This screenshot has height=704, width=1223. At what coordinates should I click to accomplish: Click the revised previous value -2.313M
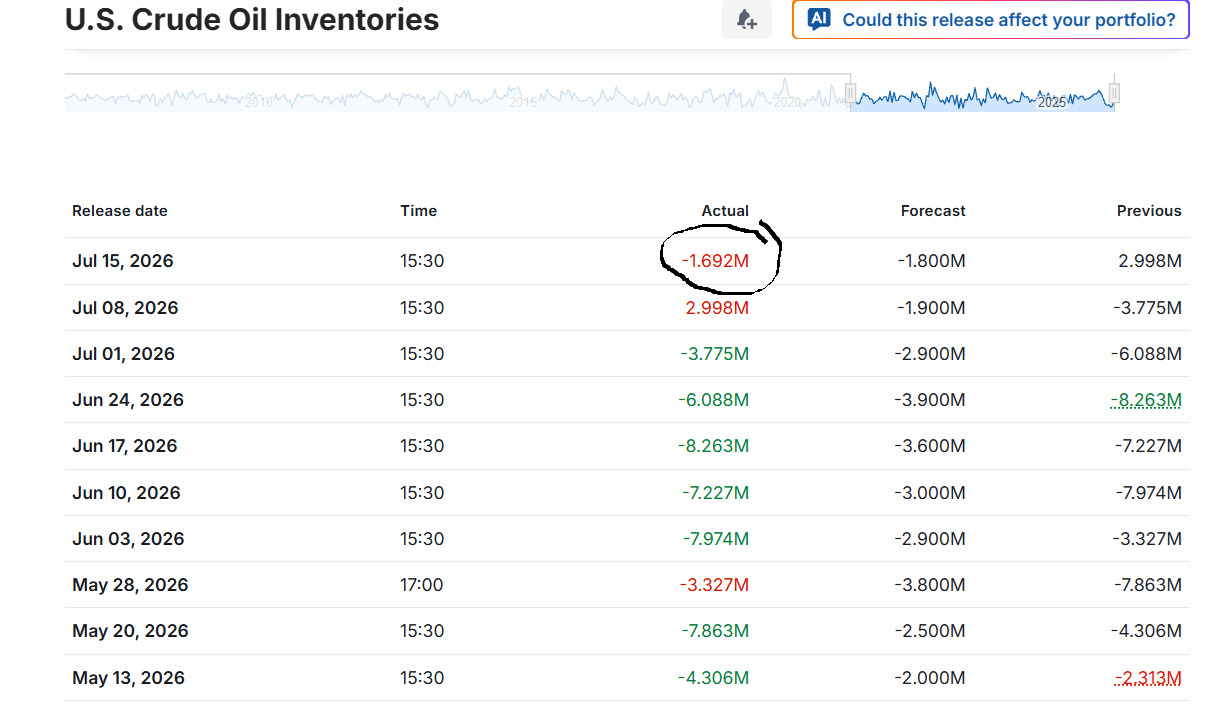click(1148, 678)
